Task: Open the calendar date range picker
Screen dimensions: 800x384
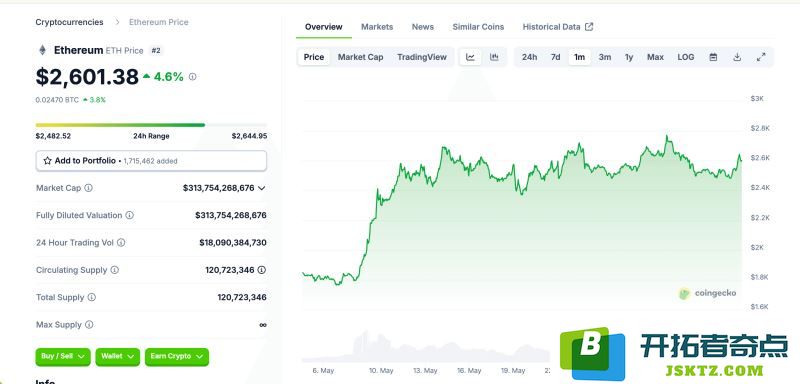Action: point(713,57)
